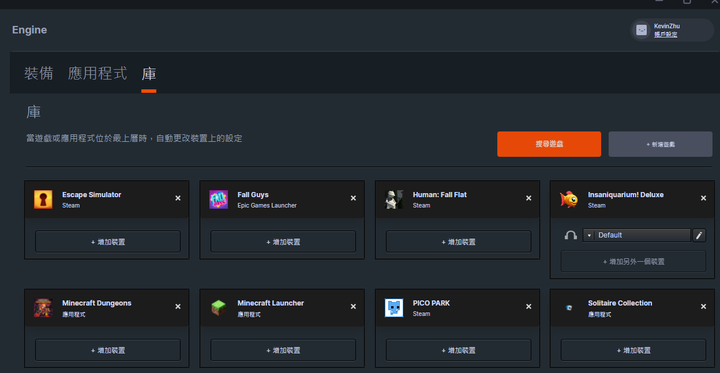Image resolution: width=720 pixels, height=373 pixels.
Task: Click the Escape Simulator keyhole icon
Action: point(43,199)
